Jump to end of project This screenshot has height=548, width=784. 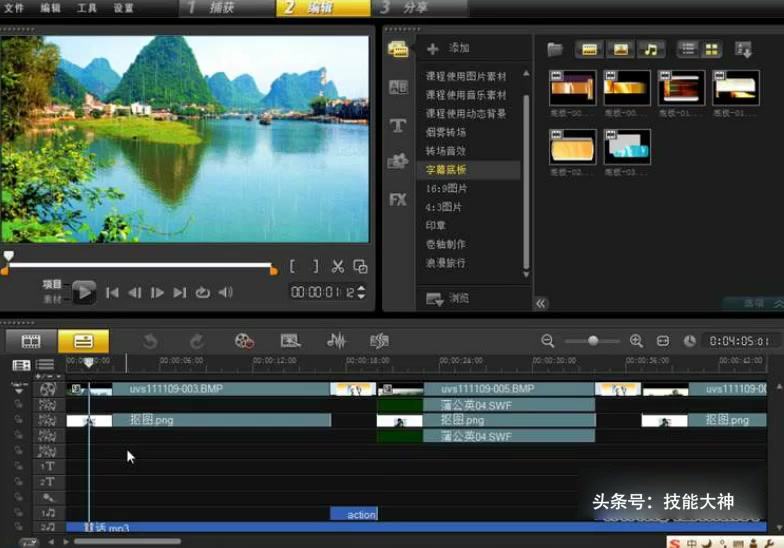(180, 292)
